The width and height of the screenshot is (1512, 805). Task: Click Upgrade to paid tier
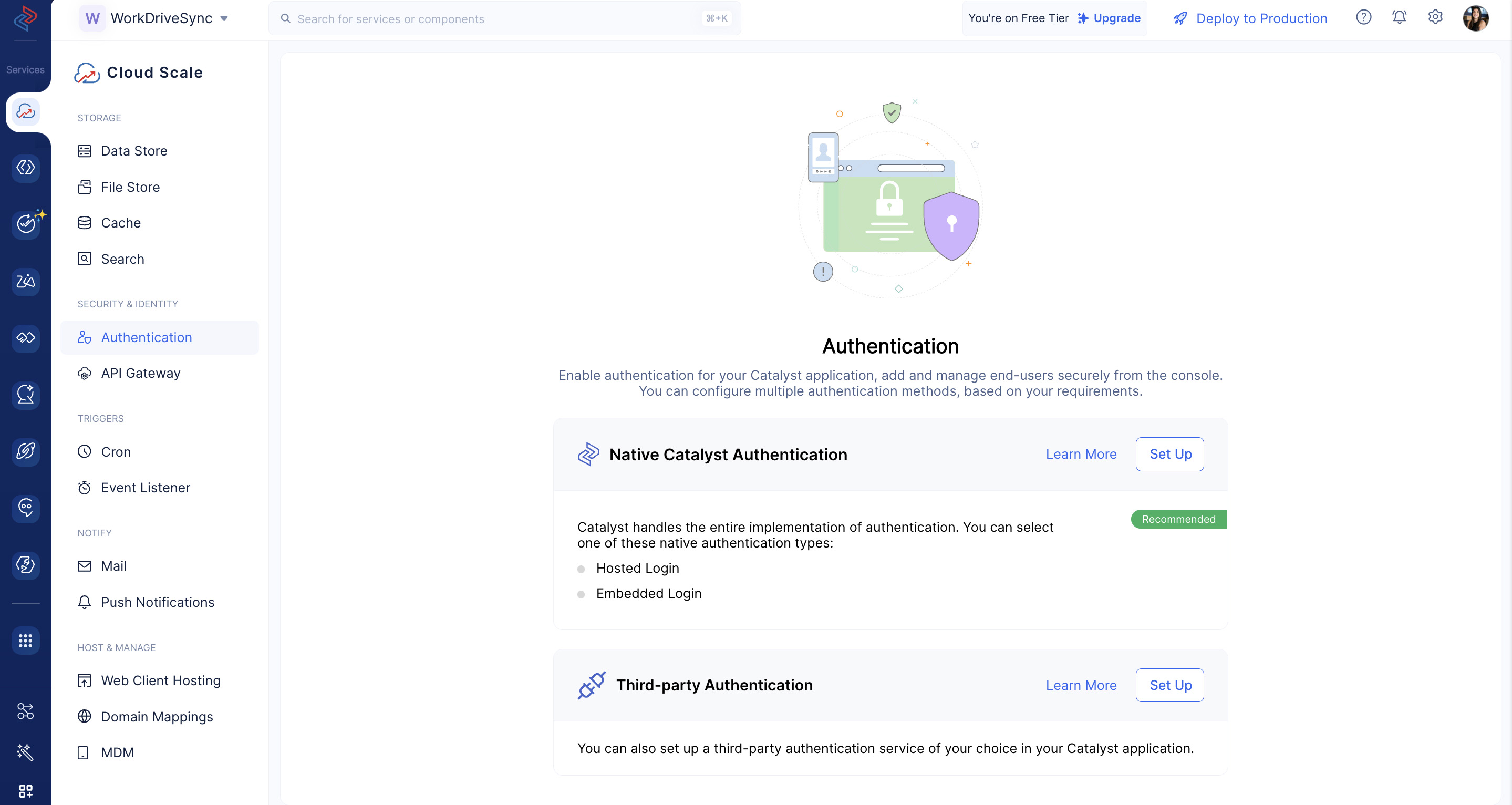pyautogui.click(x=1116, y=18)
